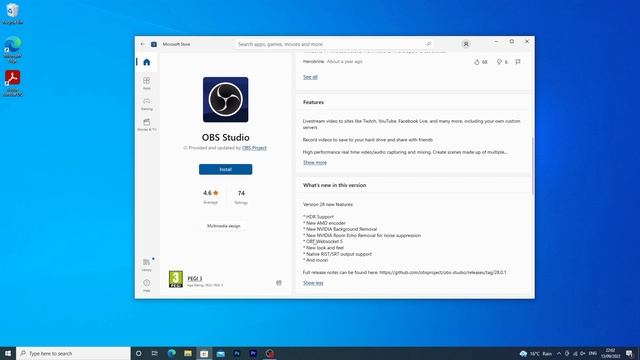640x360 pixels.
Task: Open Microsoft Edge desktop shortcut
Action: click(13, 49)
